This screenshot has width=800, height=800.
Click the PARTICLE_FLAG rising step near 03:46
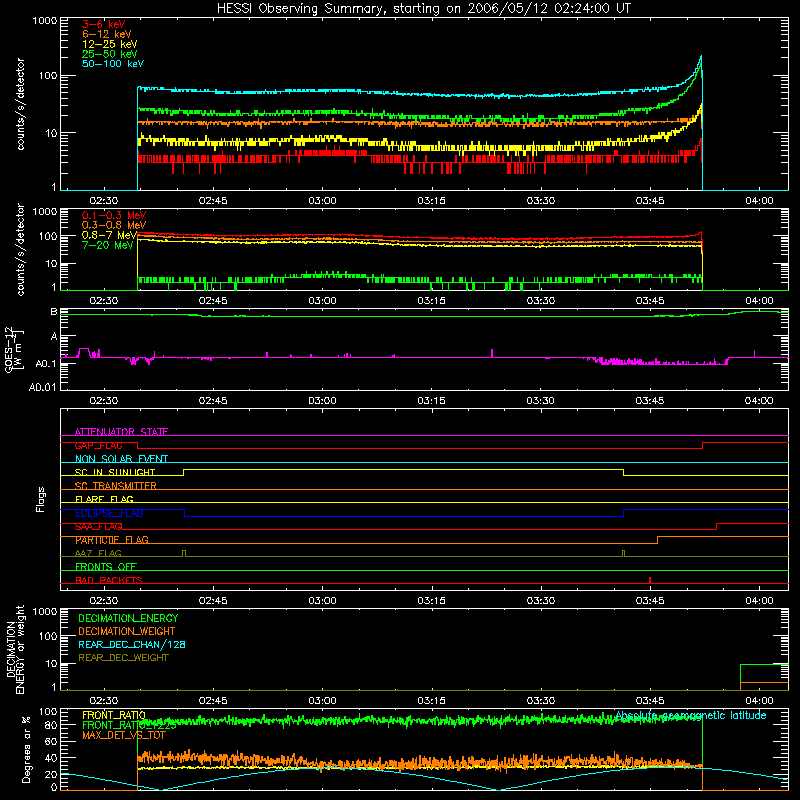[x=657, y=540]
